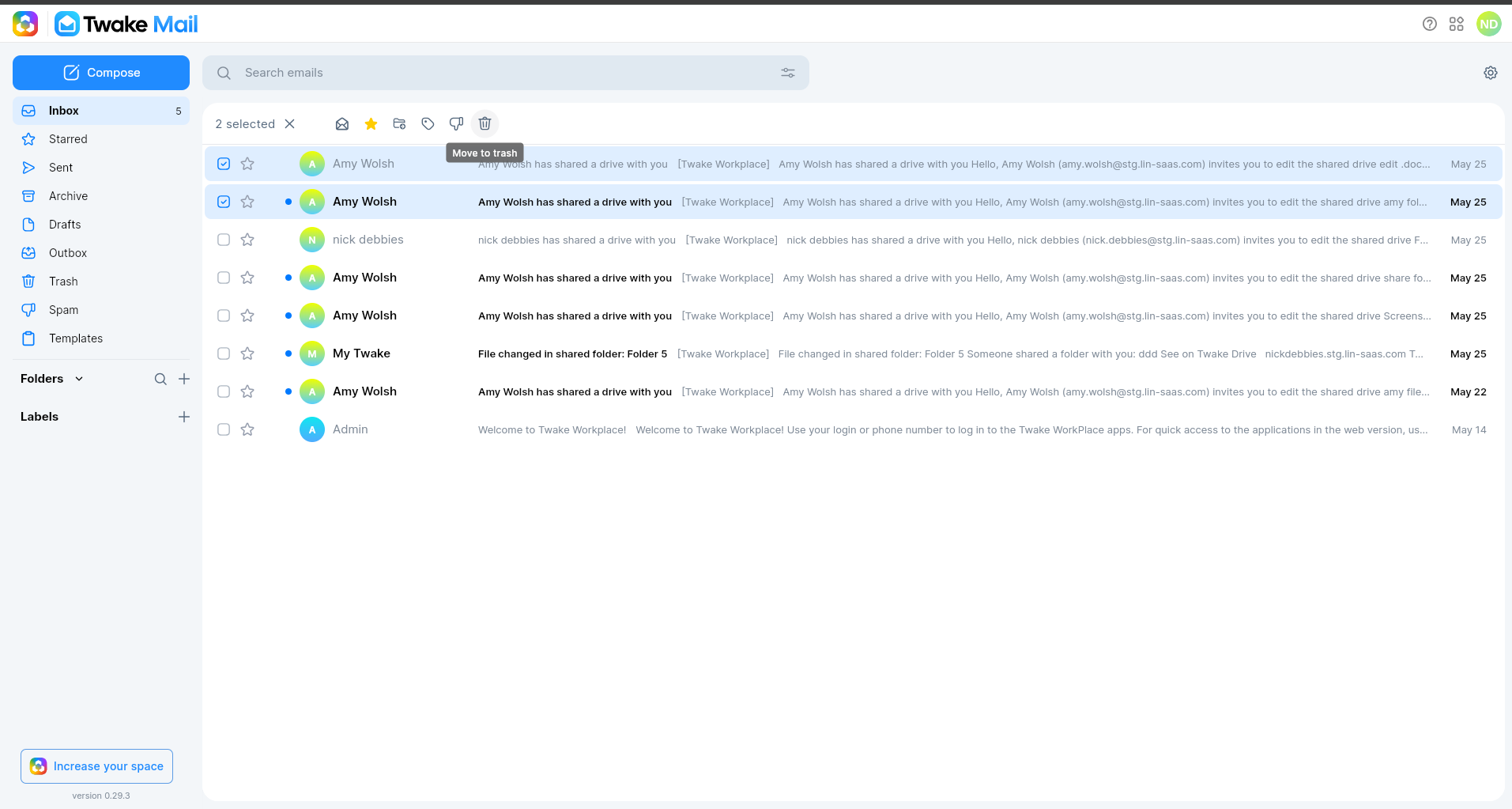Mark selected emails as spam icon
The height and width of the screenshot is (809, 1512).
(456, 123)
